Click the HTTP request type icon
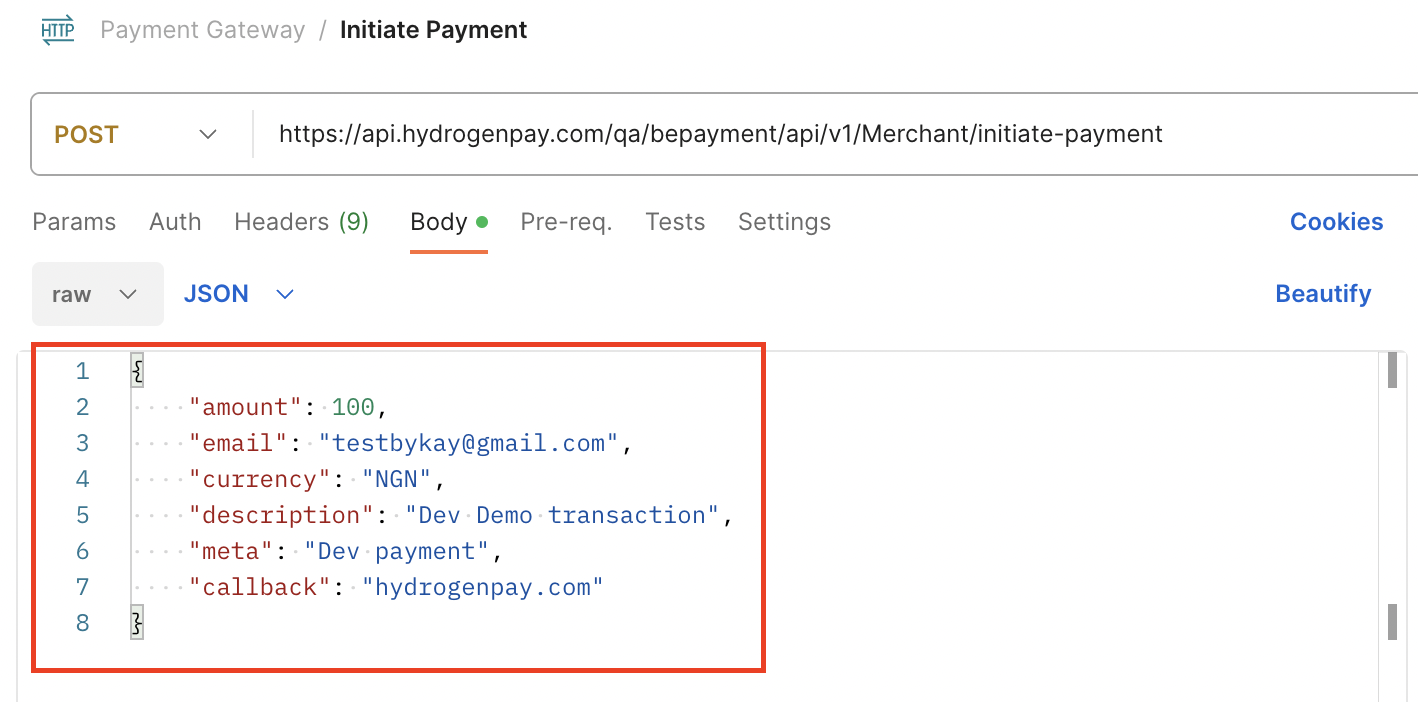This screenshot has height=702, width=1418. pos(57,29)
